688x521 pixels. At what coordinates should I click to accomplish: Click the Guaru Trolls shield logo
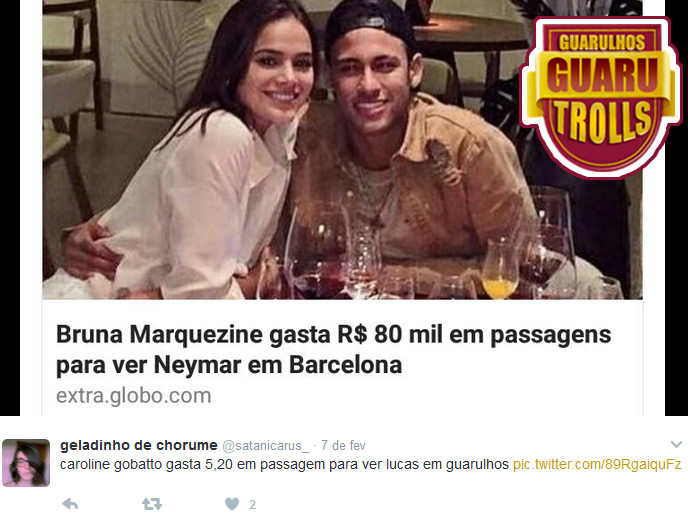pyautogui.click(x=601, y=97)
